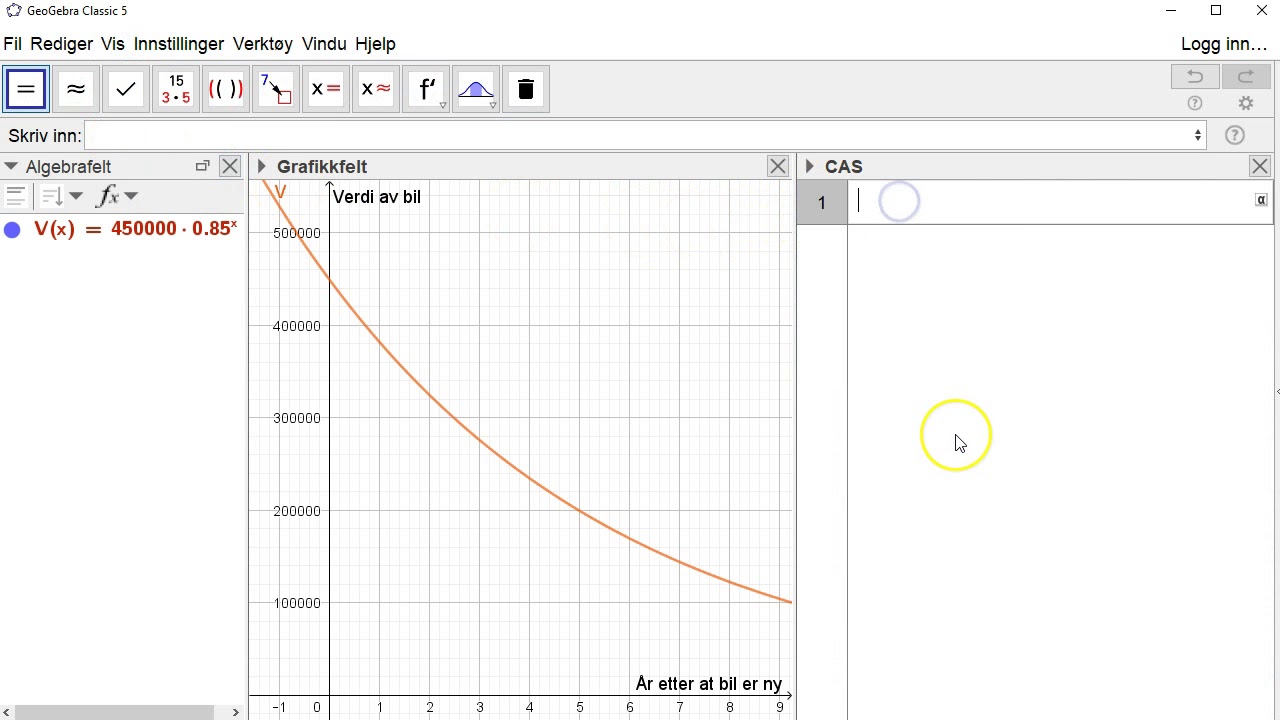Click the Grafikkfelt panel title
1280x720 pixels.
coord(322,167)
